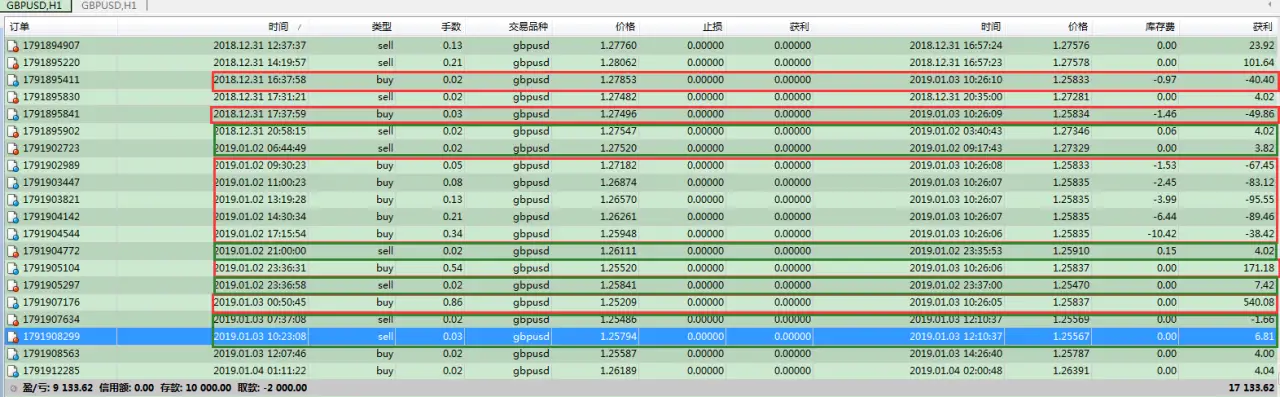1280x397 pixels.
Task: Click the icon beside order 1791894907
Action: click(x=13, y=46)
